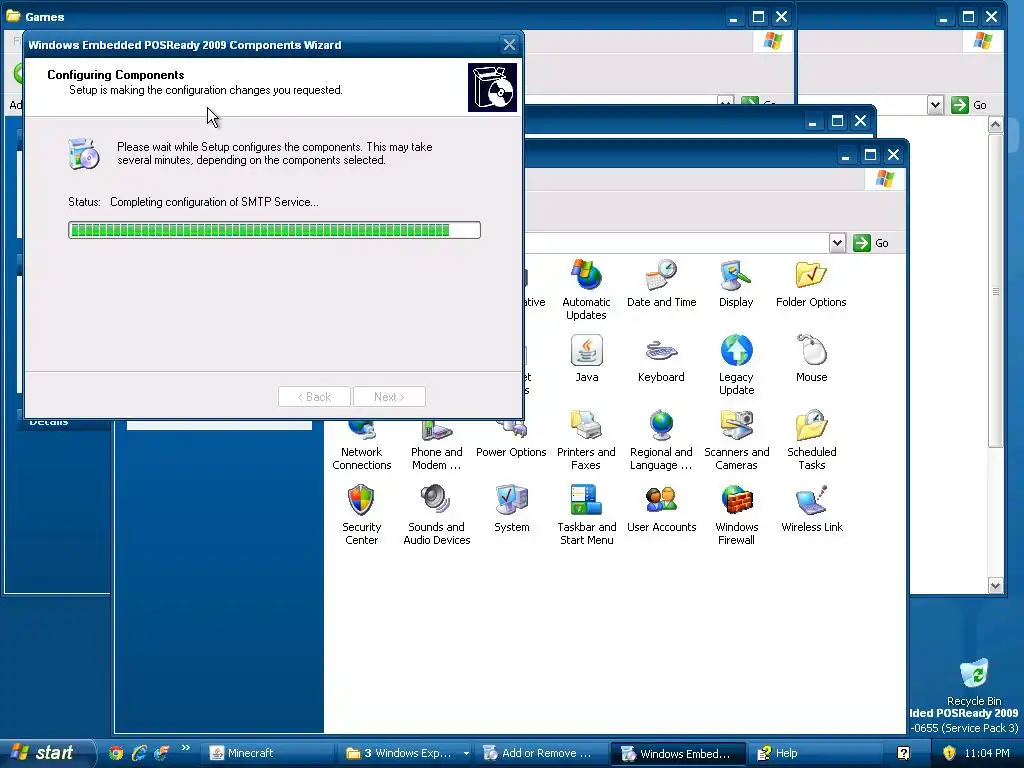Image resolution: width=1024 pixels, height=768 pixels.
Task: Open Sounds and Audio Devices
Action: [x=436, y=515]
